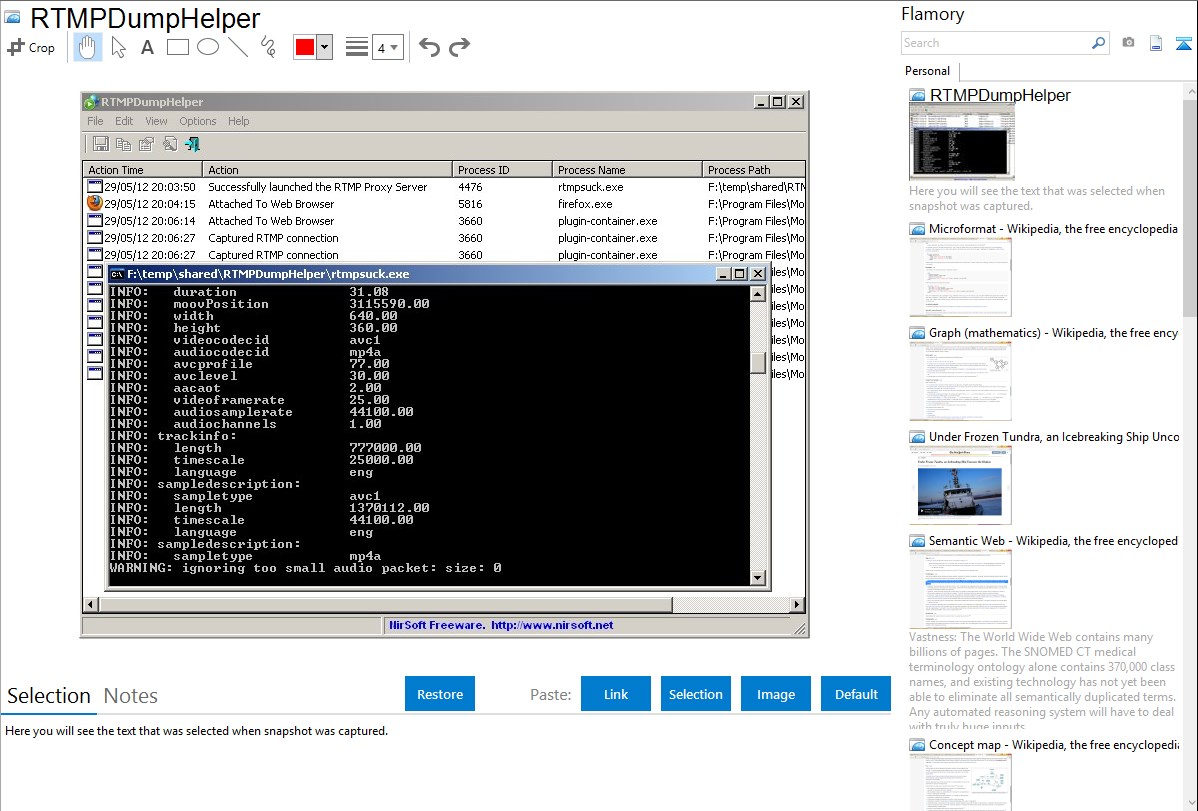1198x811 pixels.
Task: Click the Find icon in RTMPDumpHelper toolbar
Action: (x=170, y=144)
